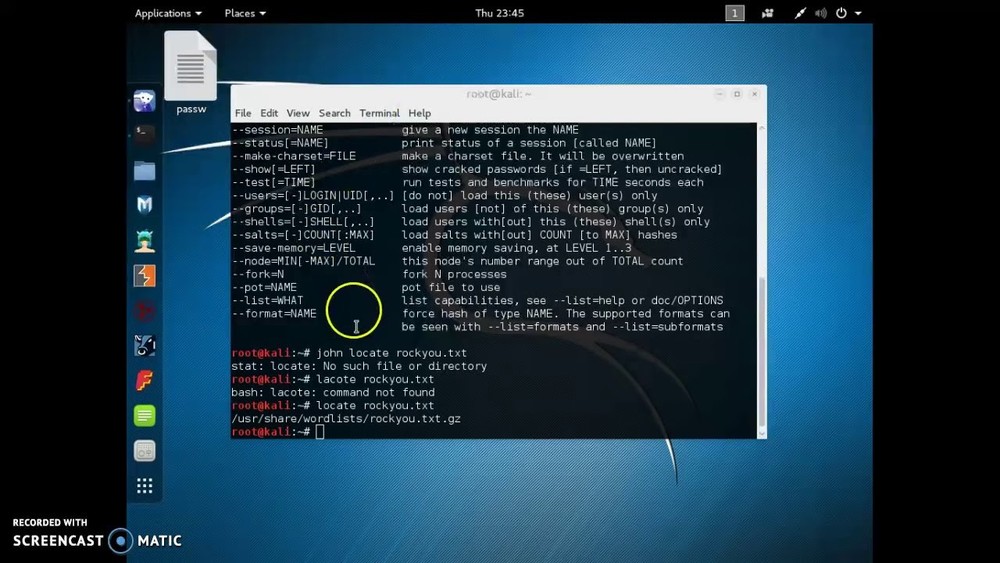Open the terminal File menu
1000x563 pixels.
coord(243,113)
